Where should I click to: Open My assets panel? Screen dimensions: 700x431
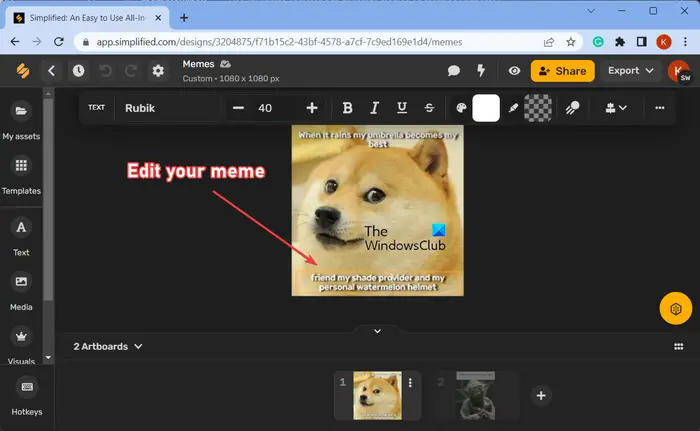click(21, 121)
